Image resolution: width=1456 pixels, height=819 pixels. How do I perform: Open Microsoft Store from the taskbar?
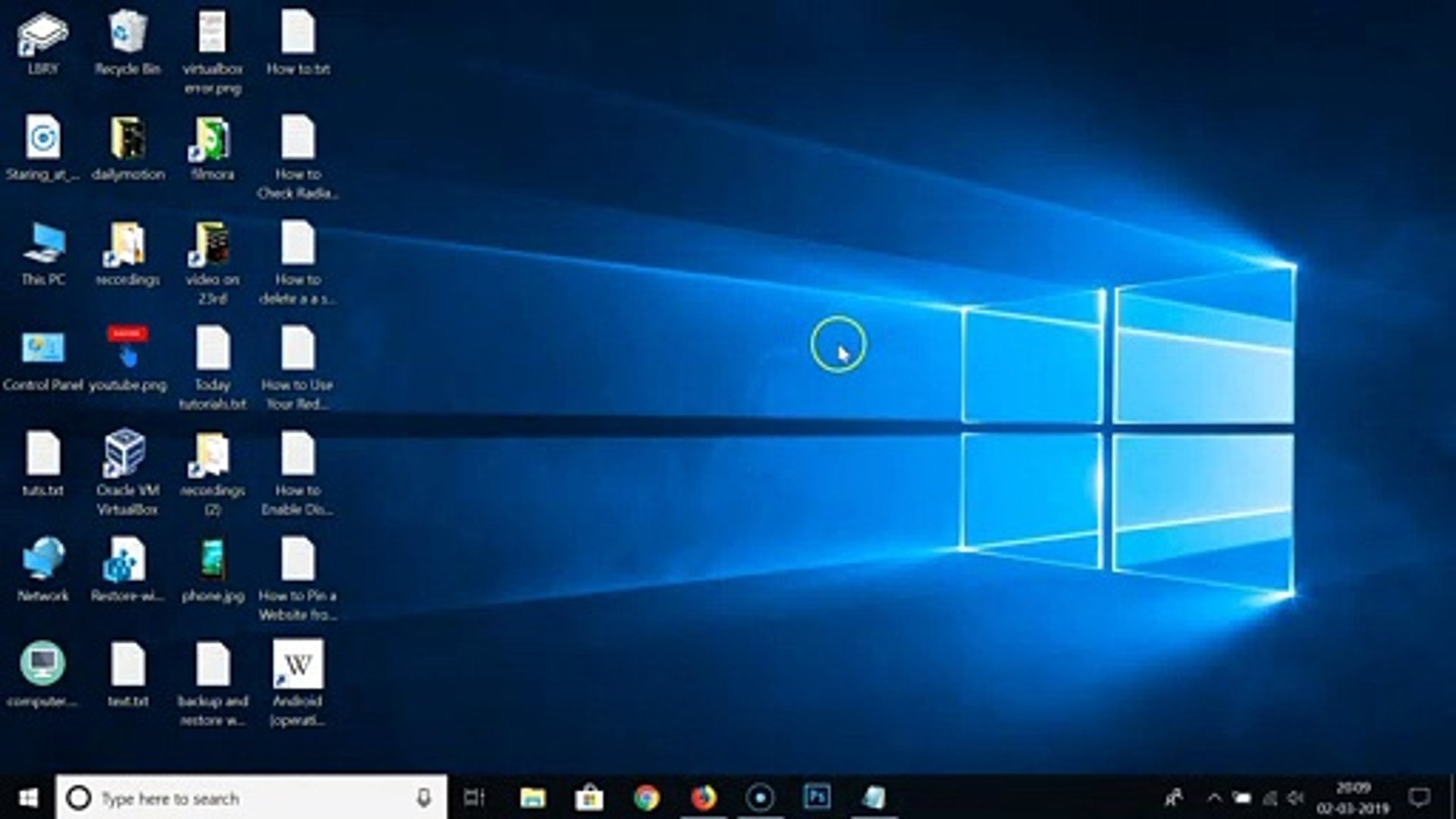tap(589, 798)
